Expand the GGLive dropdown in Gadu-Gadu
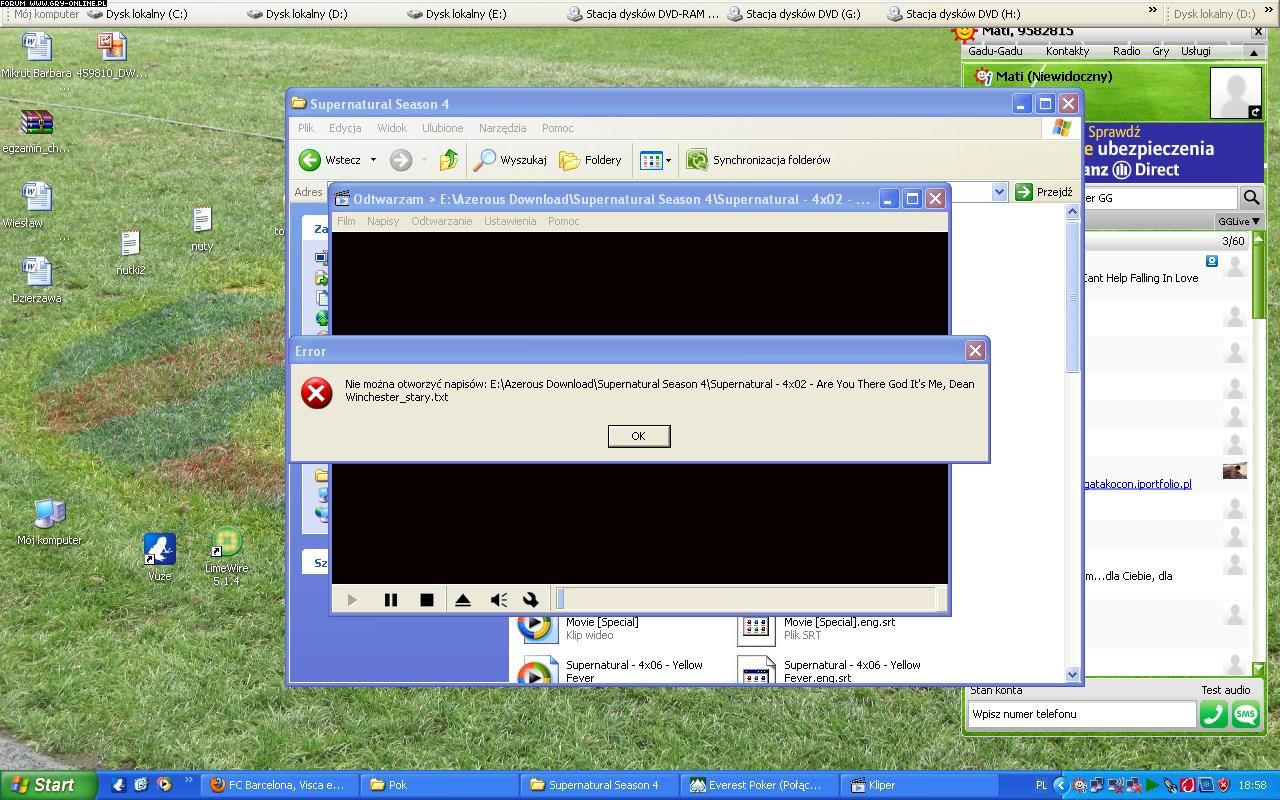The image size is (1280, 800). pos(1238,221)
